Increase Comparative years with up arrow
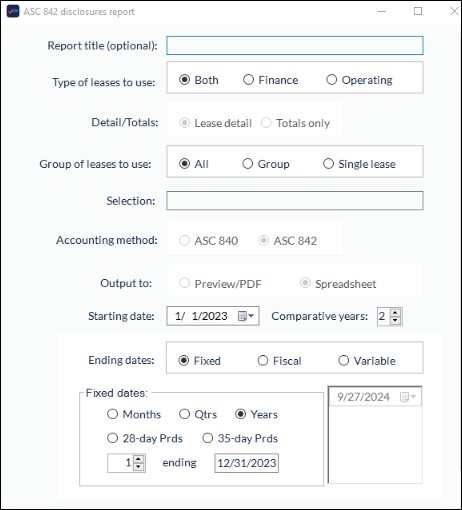Viewport: 462px width, 510px height. click(395, 313)
